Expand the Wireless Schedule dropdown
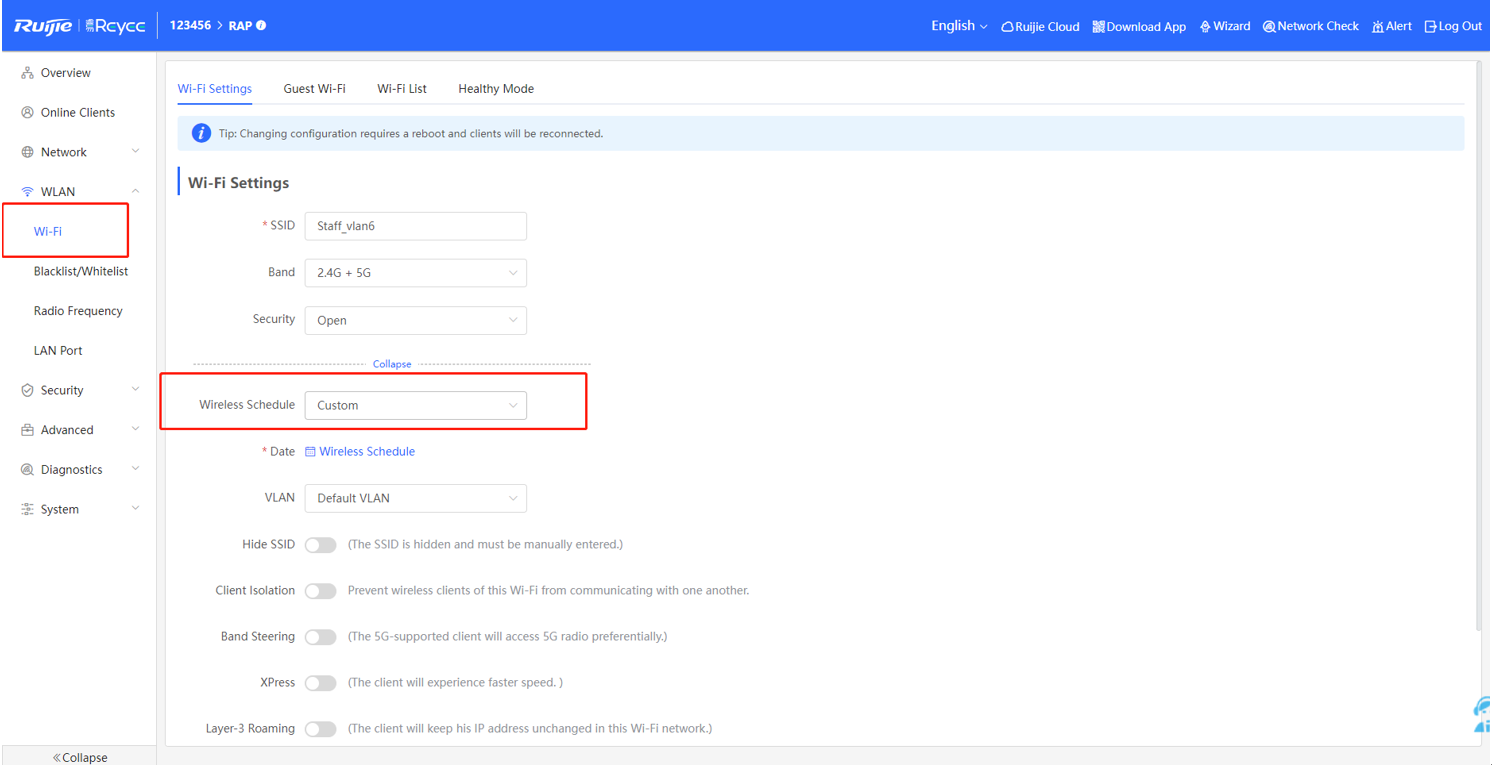1492x765 pixels. tap(415, 405)
